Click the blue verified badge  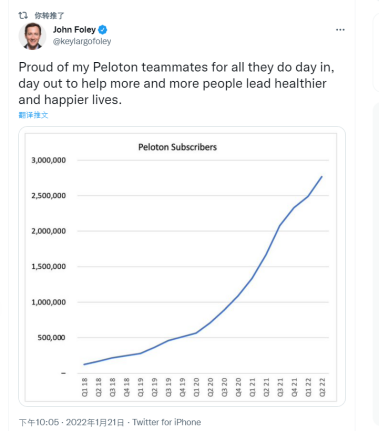coord(103,30)
